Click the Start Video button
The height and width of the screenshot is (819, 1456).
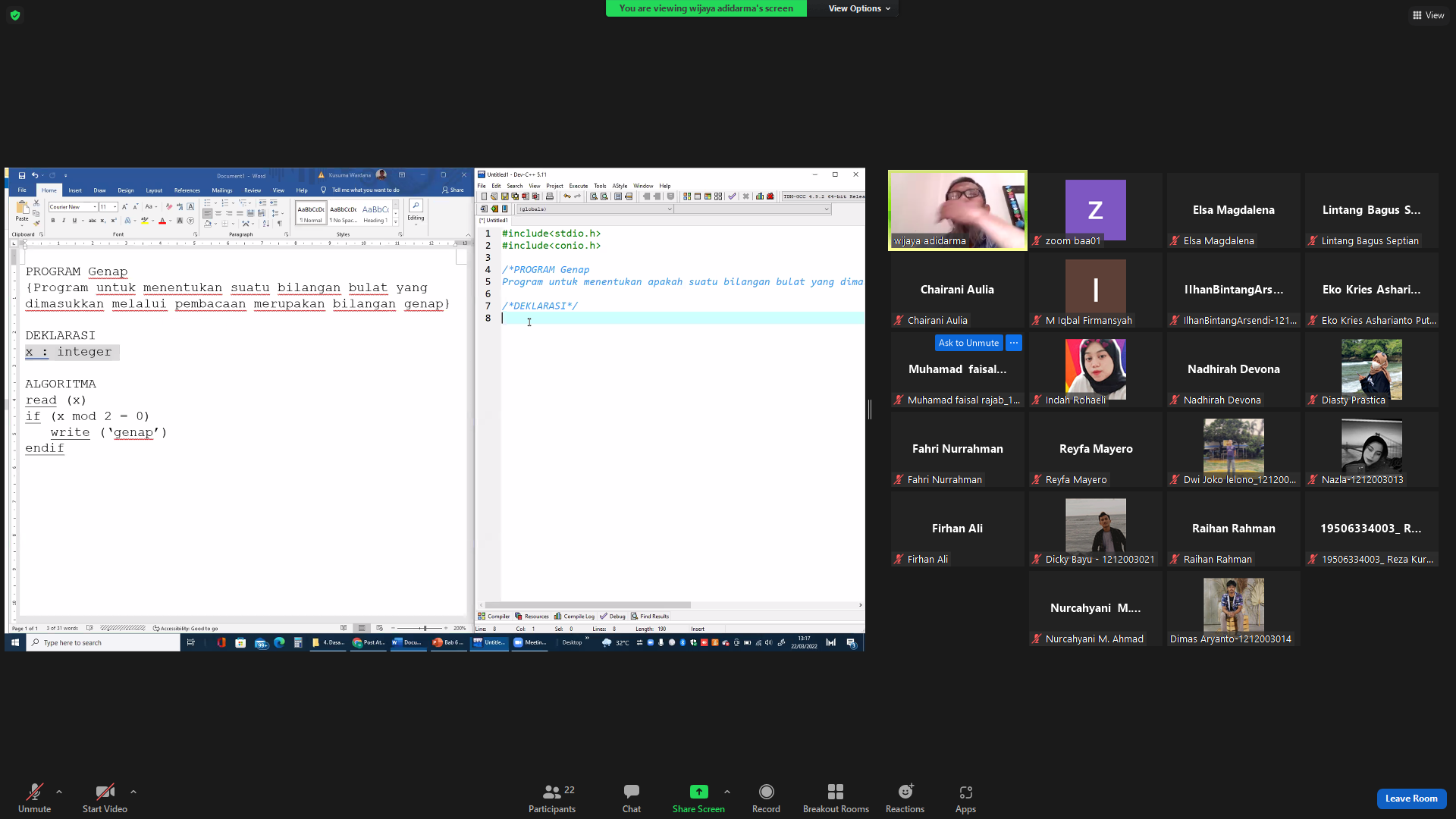(x=105, y=799)
